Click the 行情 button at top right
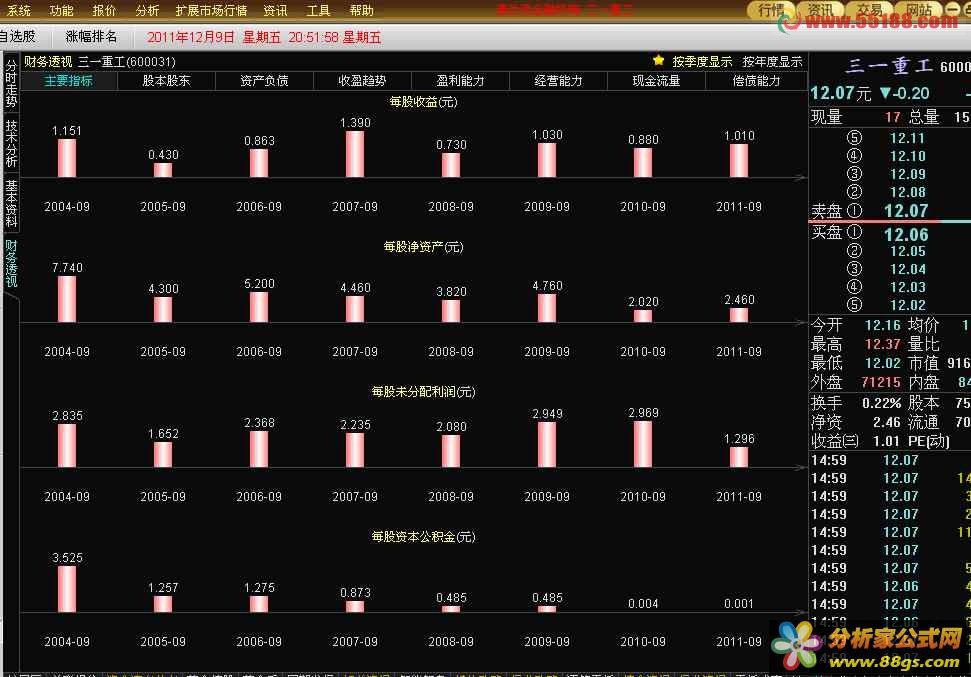This screenshot has height=677, width=971. pyautogui.click(x=771, y=9)
